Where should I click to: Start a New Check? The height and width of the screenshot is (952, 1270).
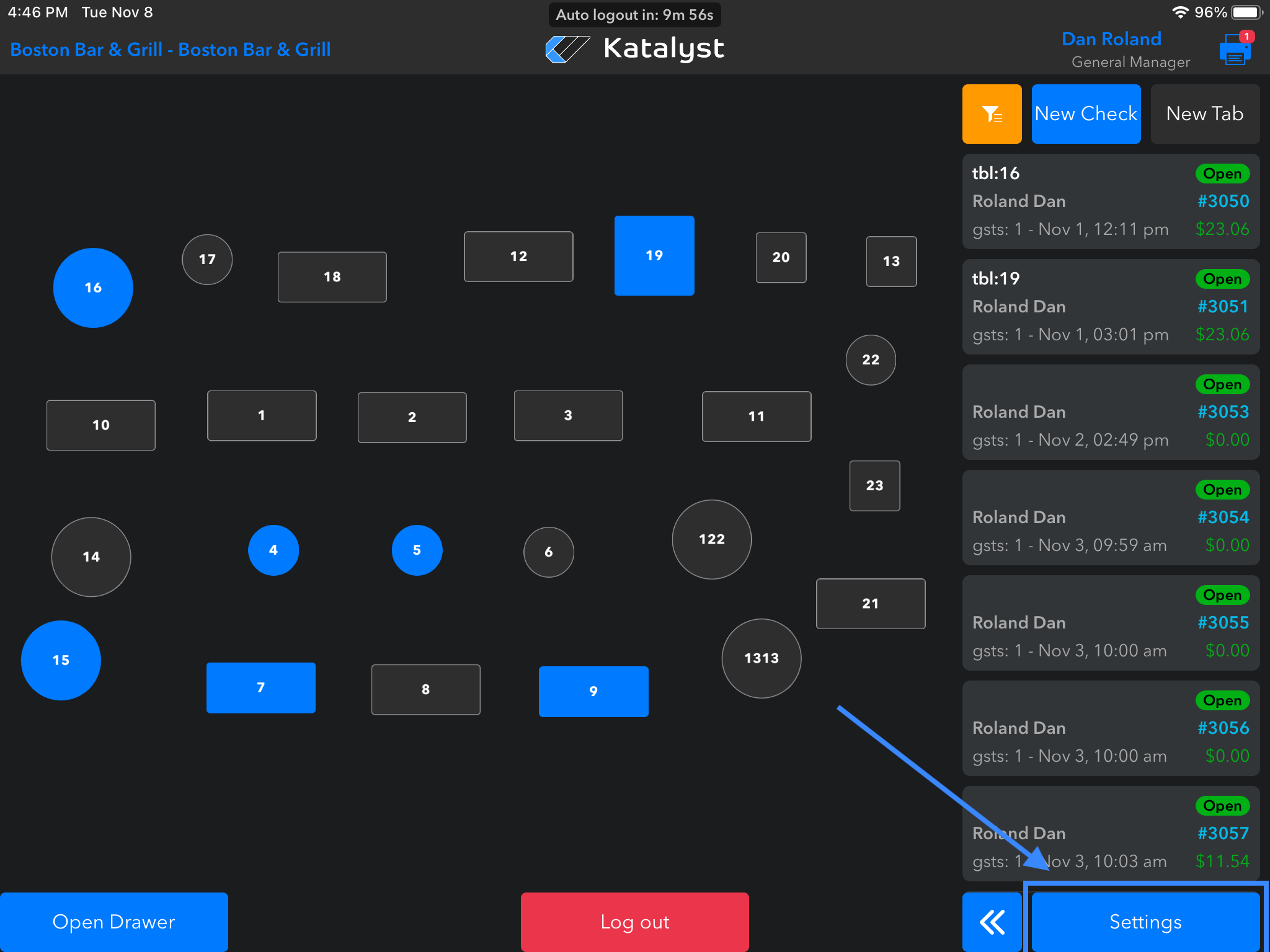pyautogui.click(x=1085, y=114)
